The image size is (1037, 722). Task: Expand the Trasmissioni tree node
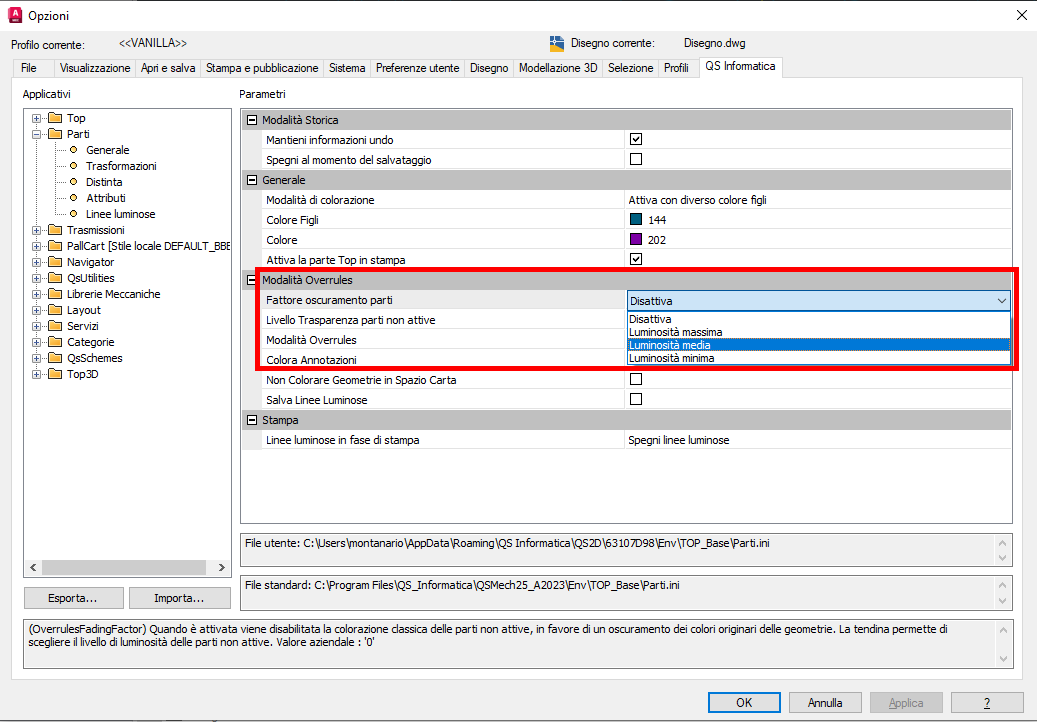(37, 230)
